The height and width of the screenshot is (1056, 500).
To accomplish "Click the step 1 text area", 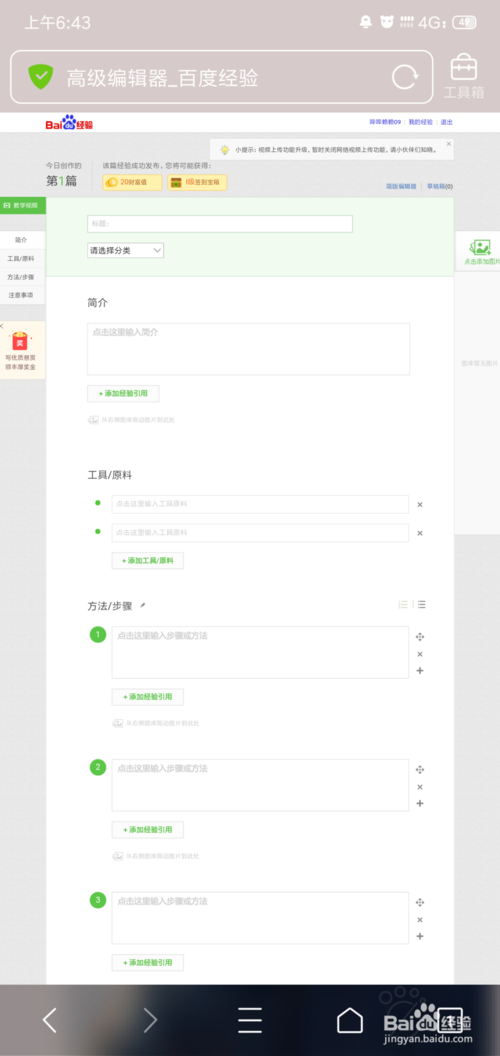I will coord(260,653).
